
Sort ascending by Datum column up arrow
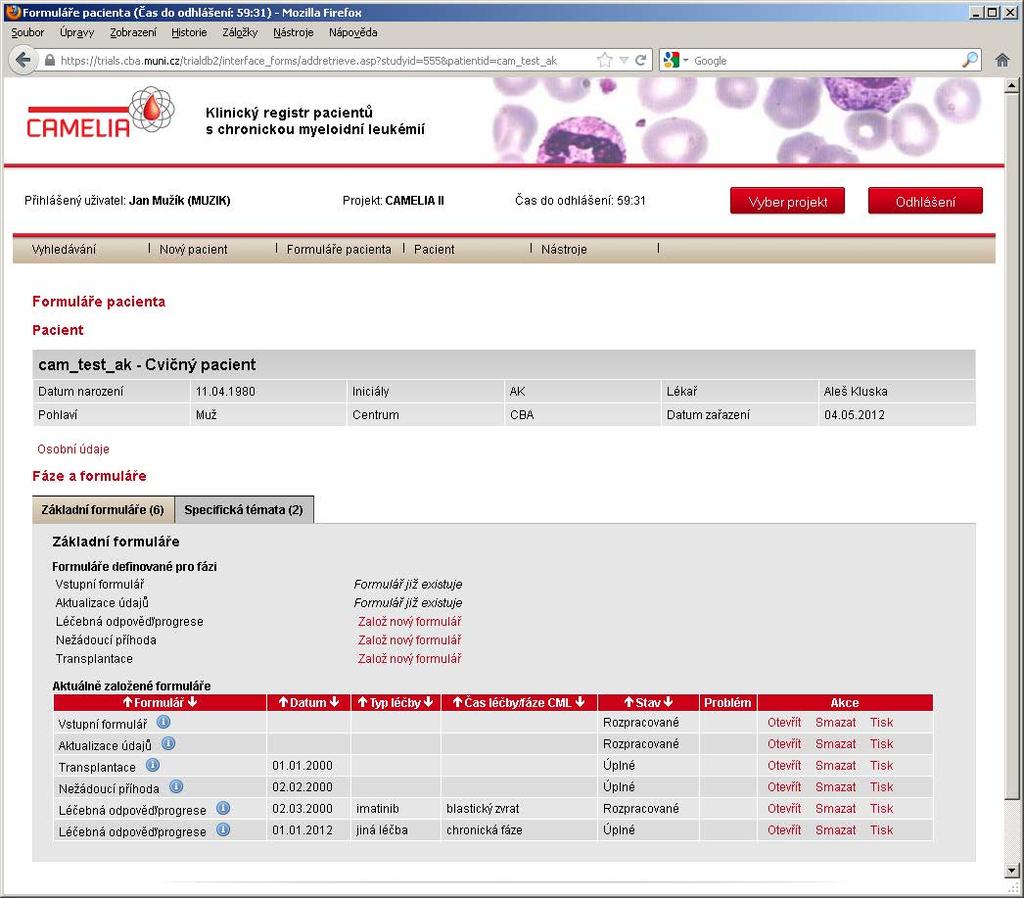click(x=283, y=703)
